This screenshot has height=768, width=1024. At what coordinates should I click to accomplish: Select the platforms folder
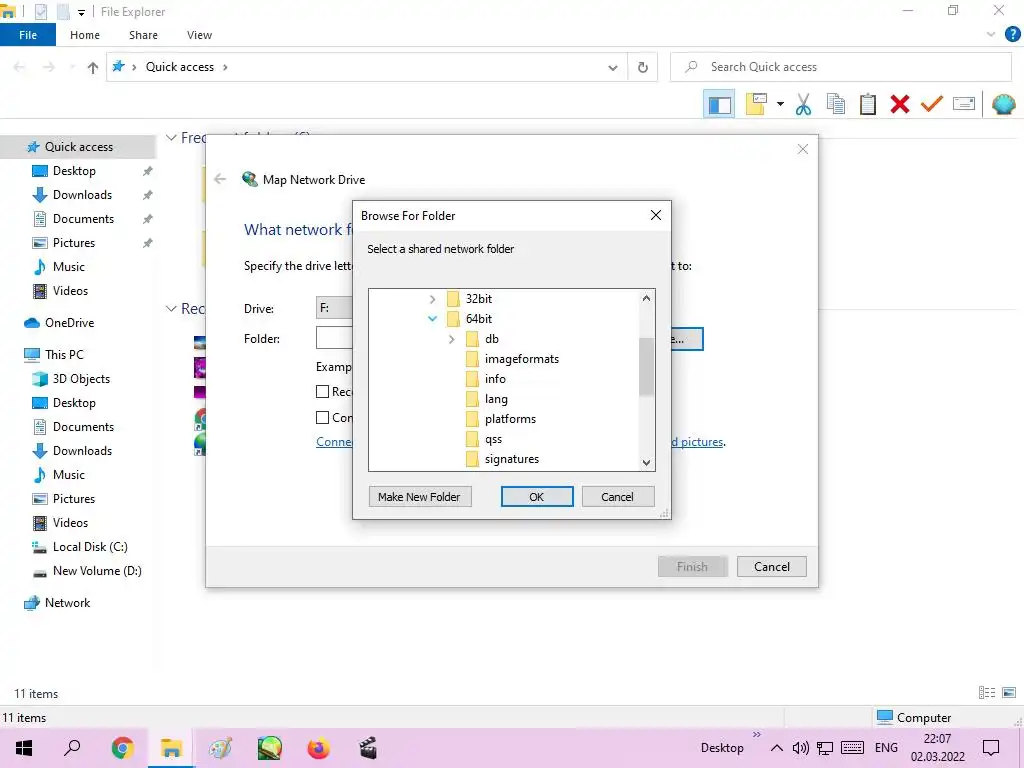pyautogui.click(x=501, y=419)
